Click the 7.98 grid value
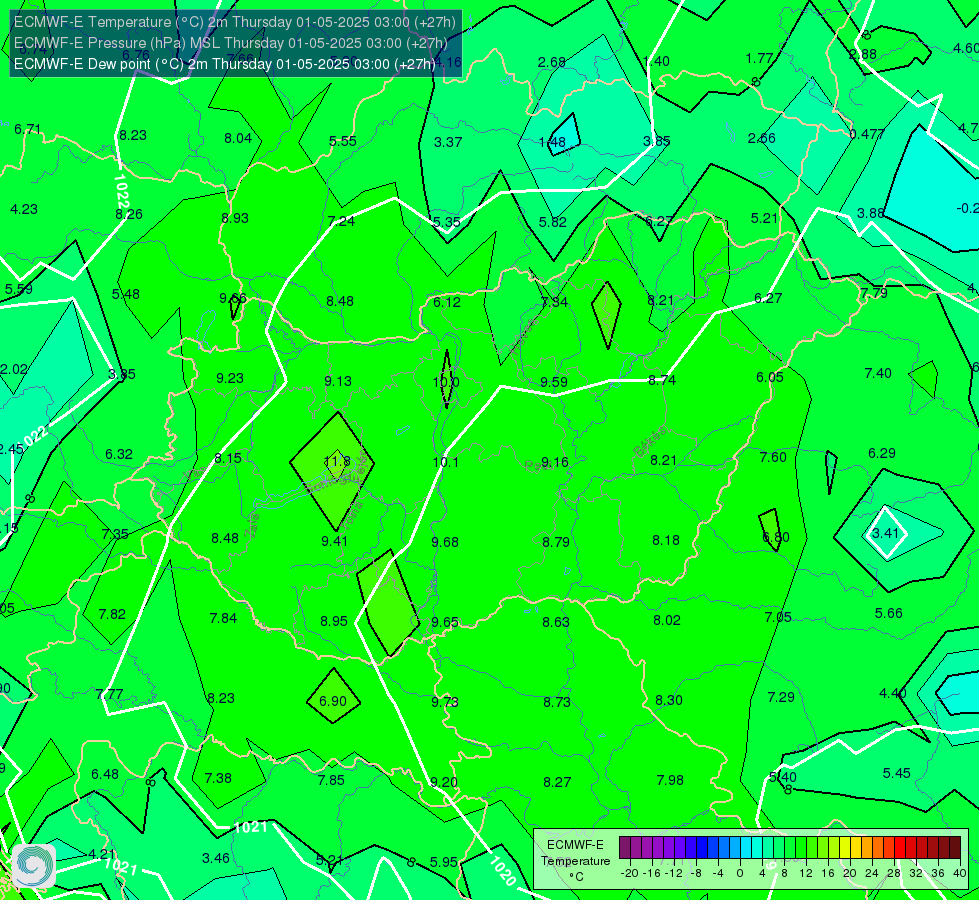The height and width of the screenshot is (900, 979). [670, 780]
